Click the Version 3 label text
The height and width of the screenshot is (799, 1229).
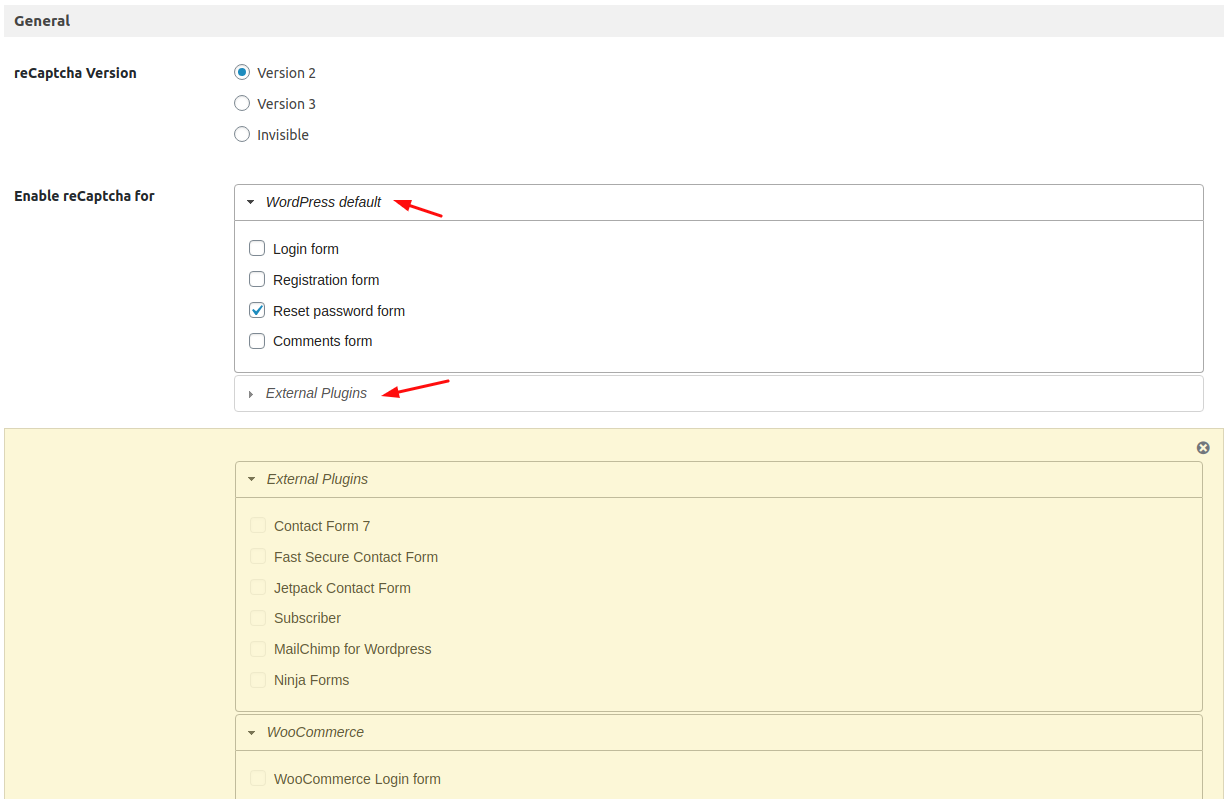[286, 104]
